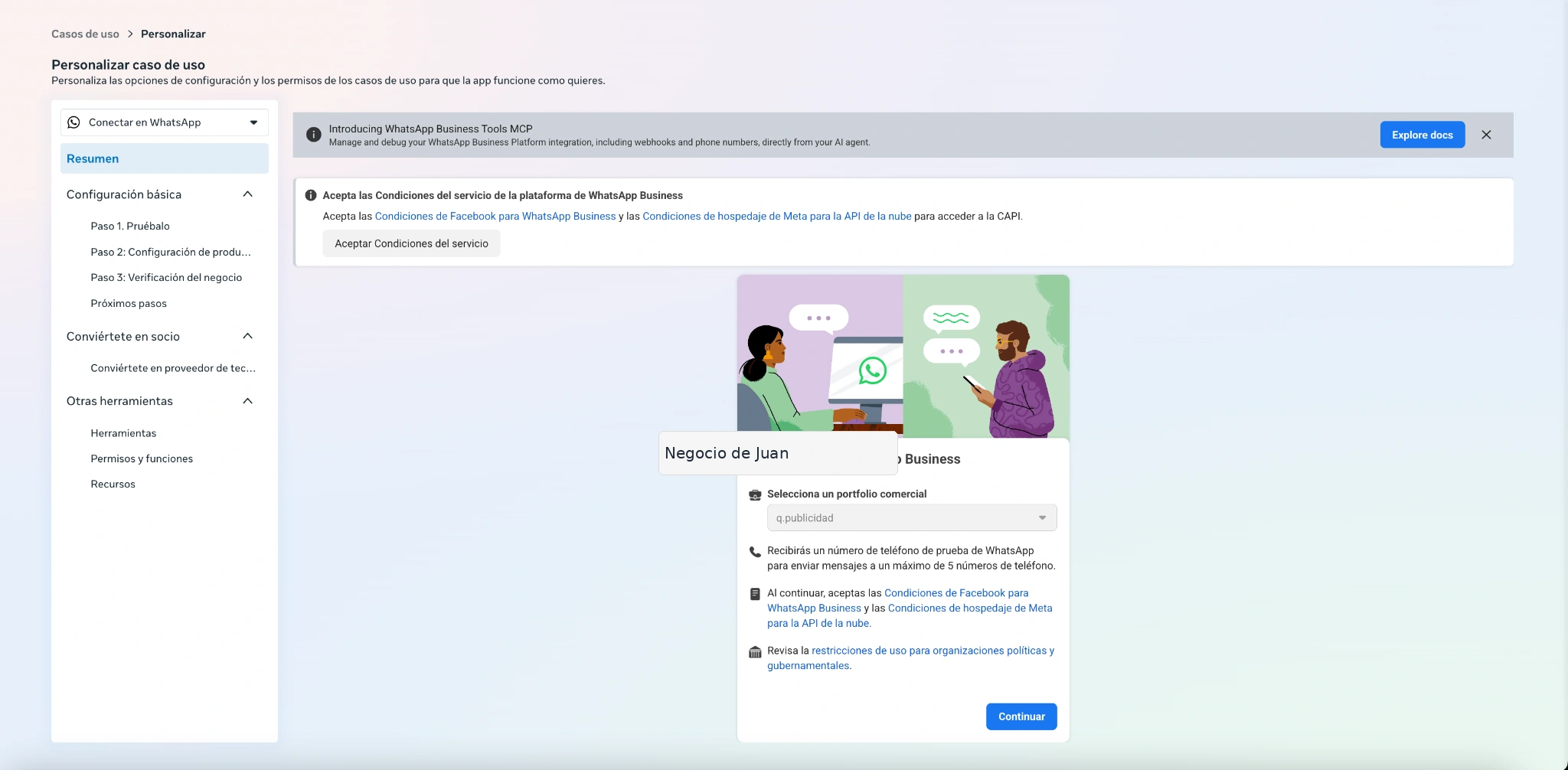Dismiss the WhatsApp Business Tools MCP banner
Viewport: 1568px width, 770px height.
click(x=1486, y=135)
